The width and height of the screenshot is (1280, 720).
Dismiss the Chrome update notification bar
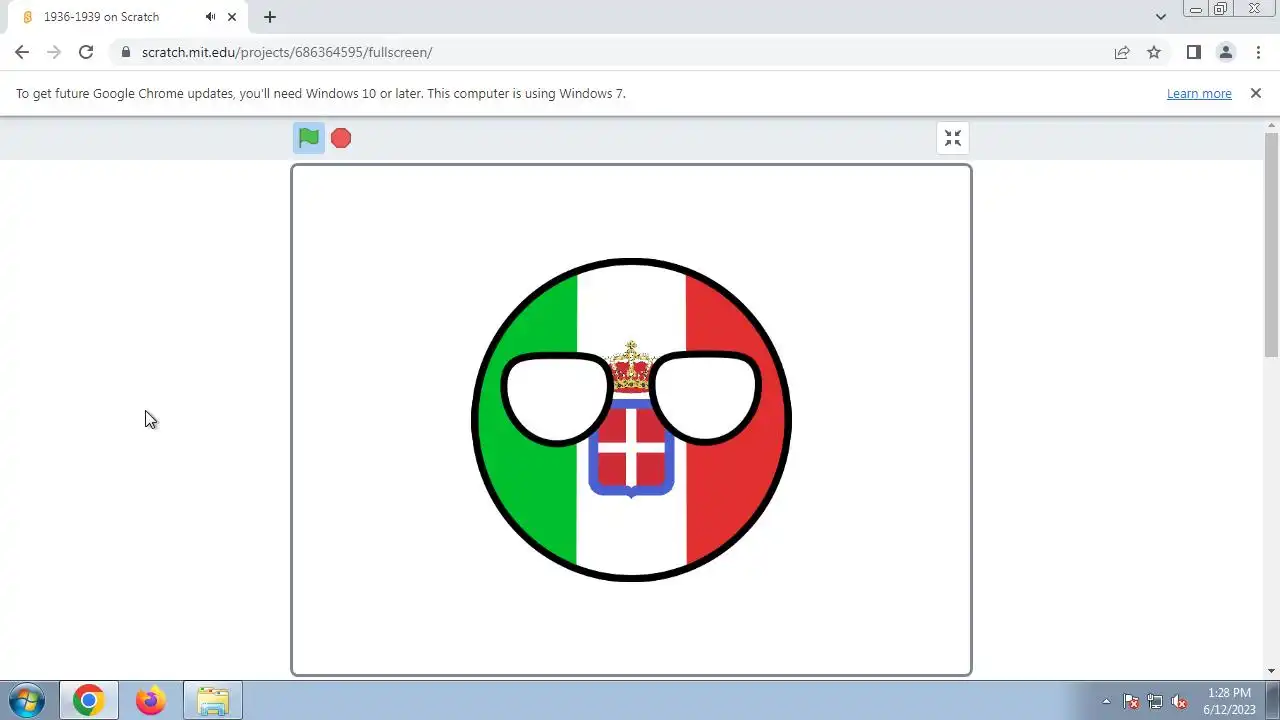(x=1256, y=93)
